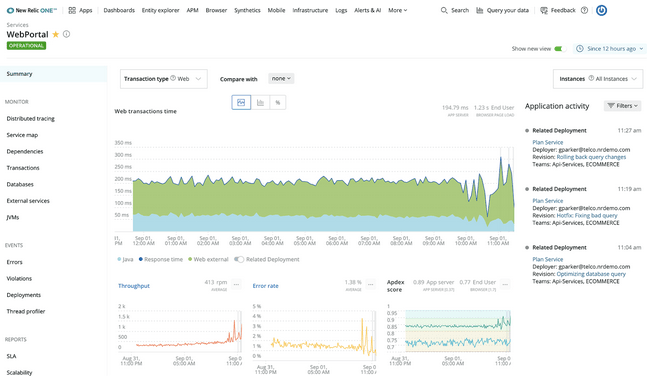Open the WebPortal info icon

(x=66, y=34)
